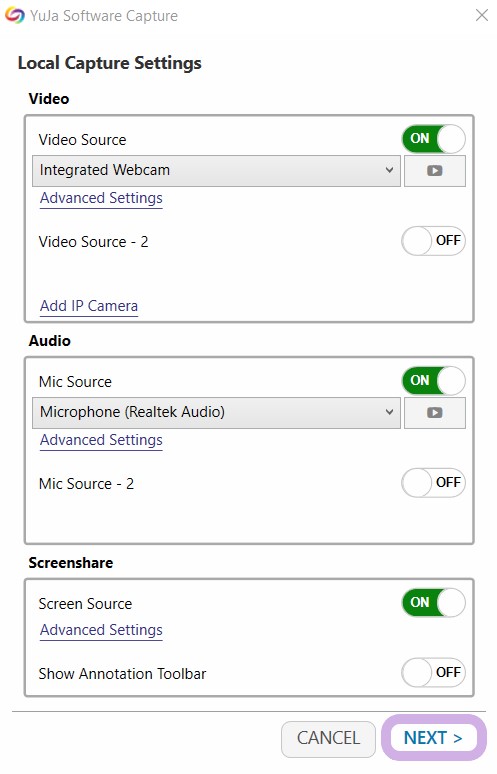Click the chevron arrow on webcam dropdown
This screenshot has height=774, width=497.
point(389,170)
